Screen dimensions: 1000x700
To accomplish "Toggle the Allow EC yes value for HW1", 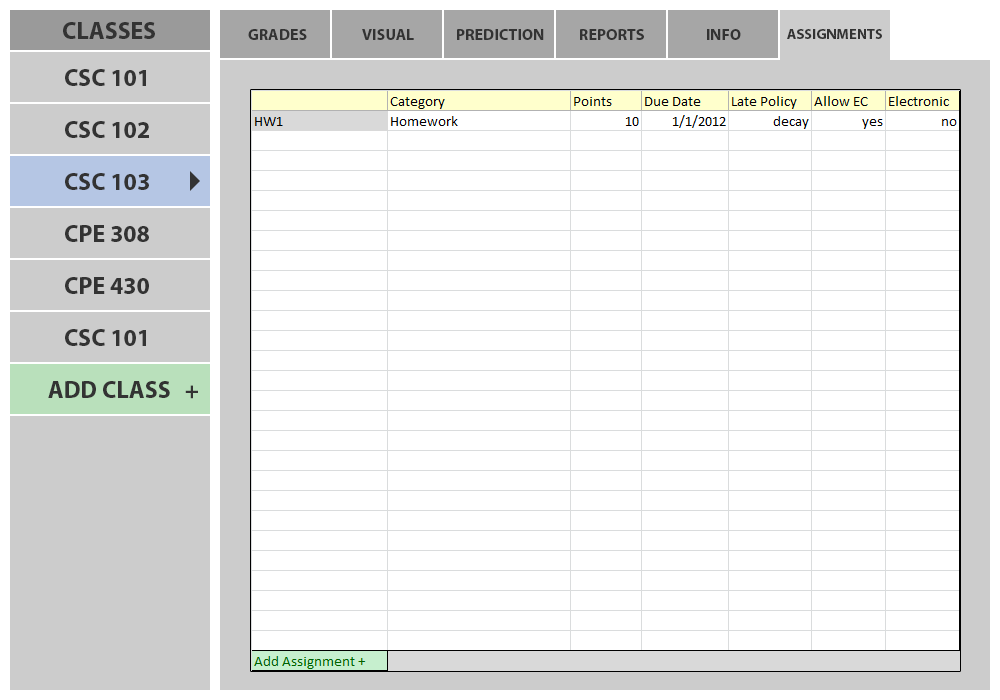I will point(848,121).
